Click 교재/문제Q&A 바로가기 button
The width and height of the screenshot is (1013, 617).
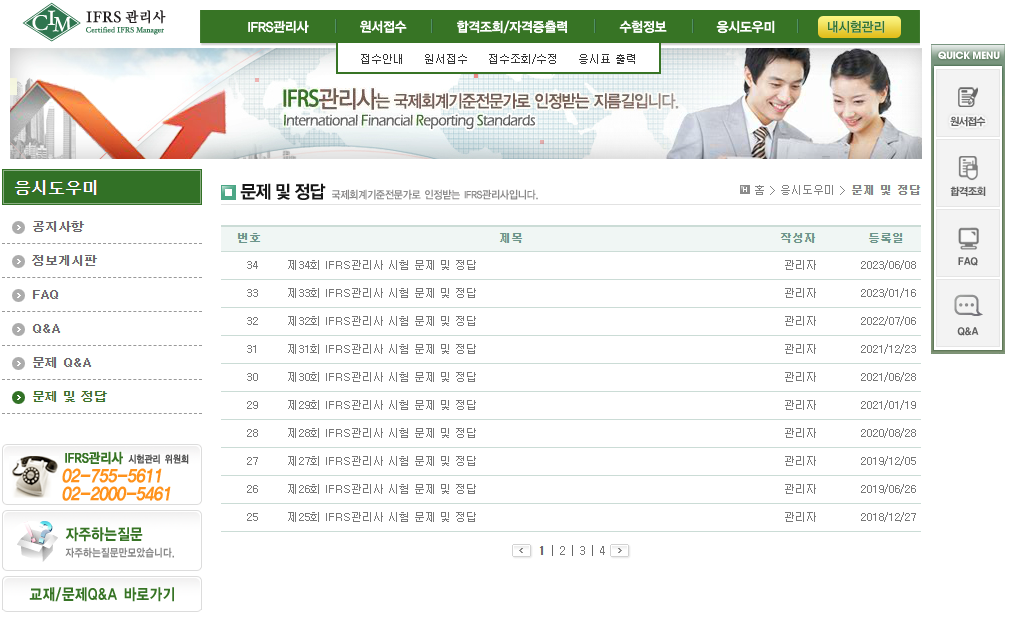pos(102,594)
